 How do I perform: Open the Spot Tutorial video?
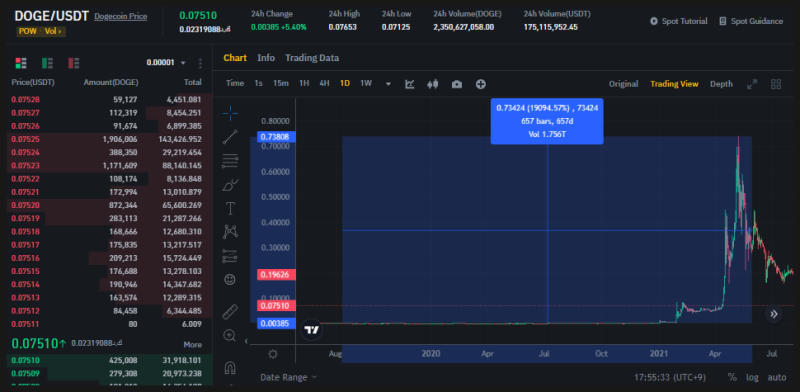(x=679, y=21)
